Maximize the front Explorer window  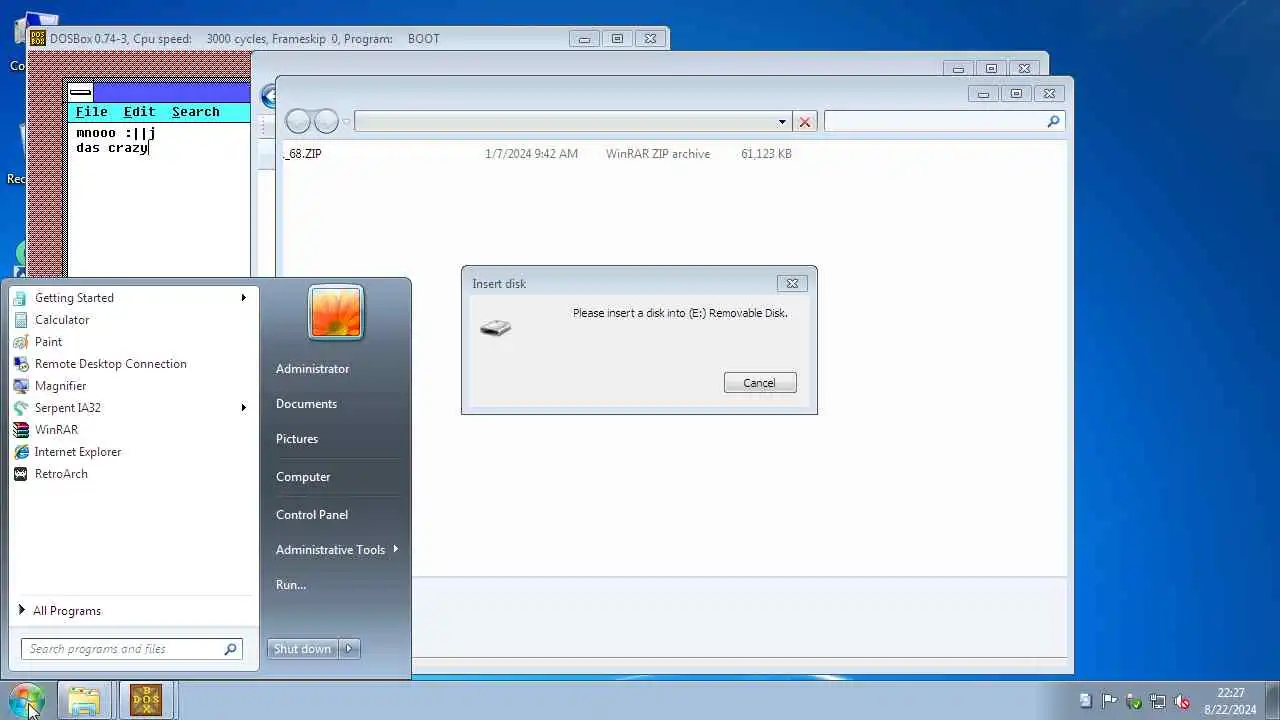coord(1016,93)
